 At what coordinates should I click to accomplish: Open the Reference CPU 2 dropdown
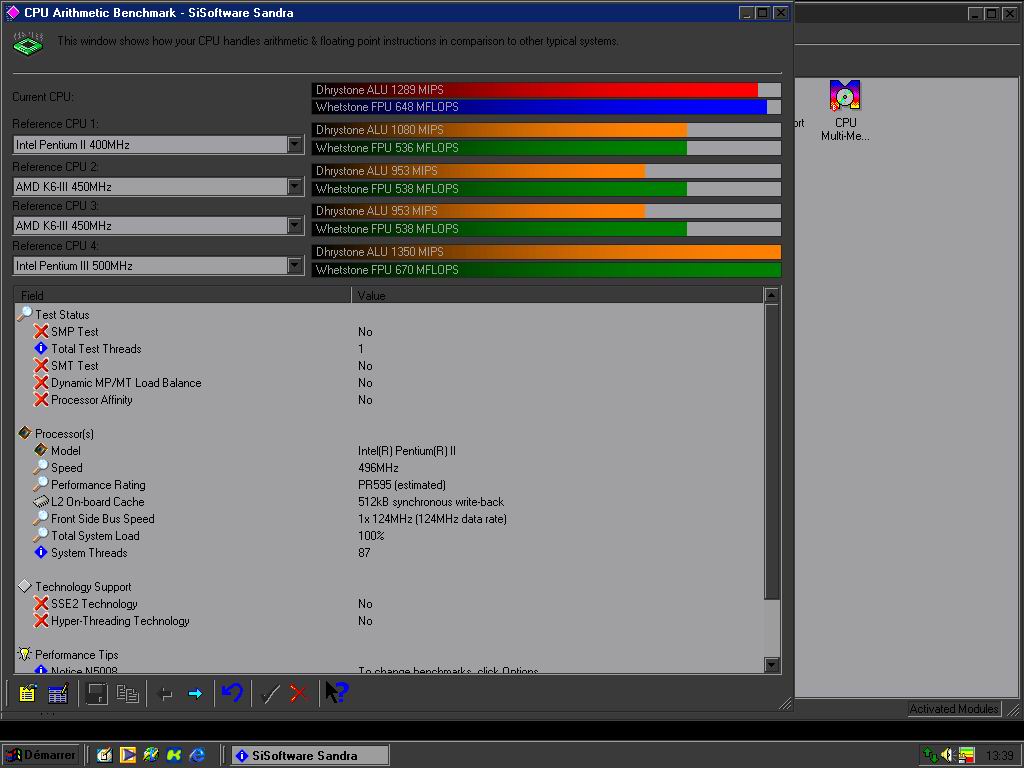point(295,186)
